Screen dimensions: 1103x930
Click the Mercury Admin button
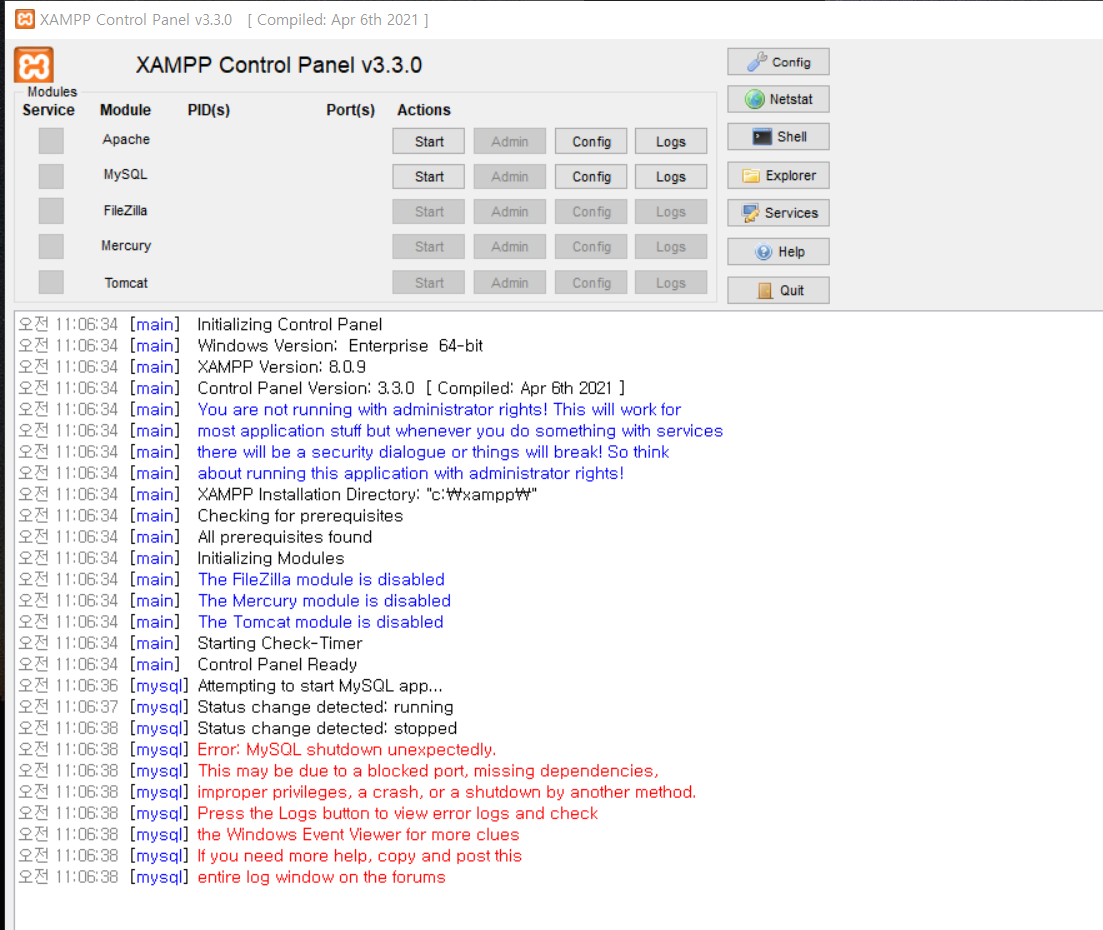click(x=509, y=247)
